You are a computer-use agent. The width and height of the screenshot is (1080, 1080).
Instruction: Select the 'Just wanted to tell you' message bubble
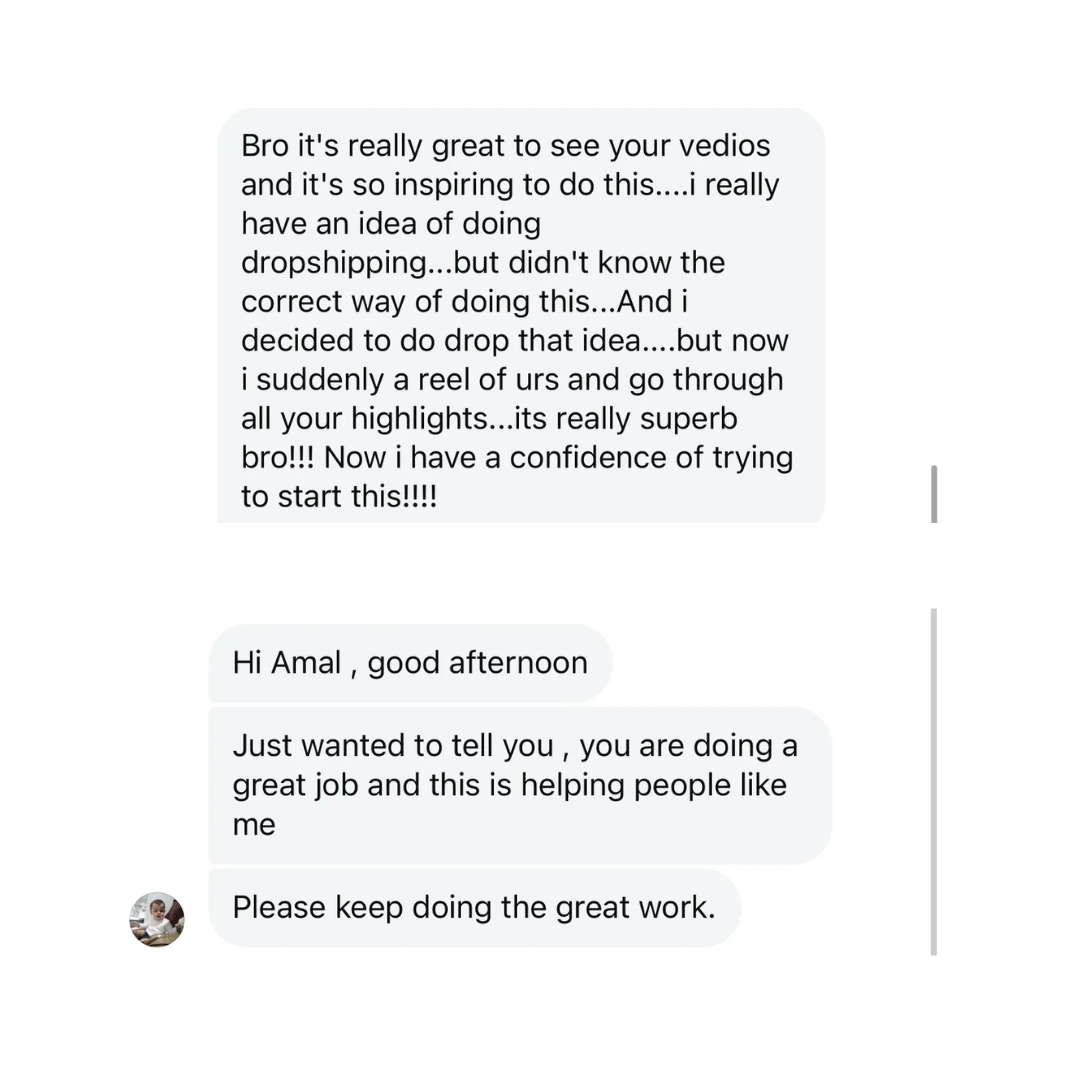(519, 785)
